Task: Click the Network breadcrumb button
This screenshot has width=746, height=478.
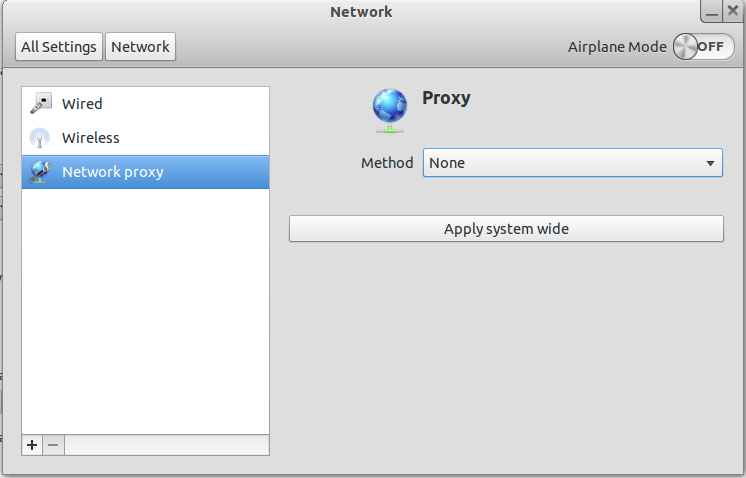Action: [140, 47]
